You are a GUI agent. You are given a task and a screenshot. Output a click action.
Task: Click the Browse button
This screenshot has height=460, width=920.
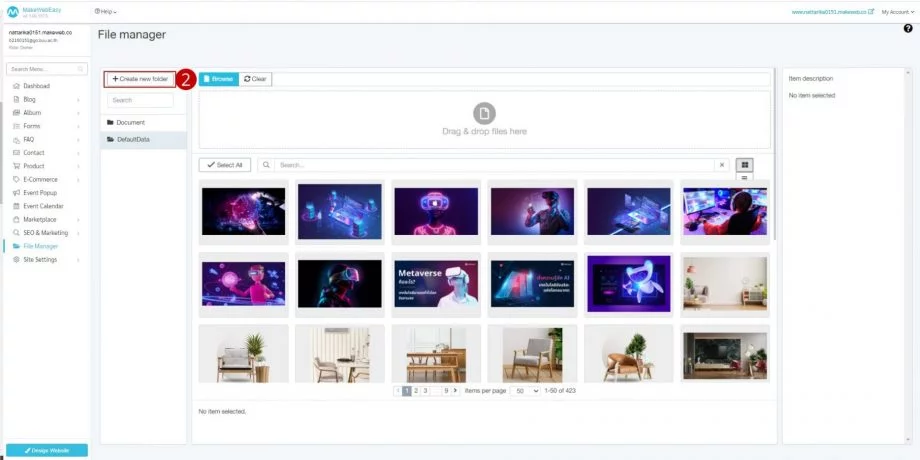point(219,79)
